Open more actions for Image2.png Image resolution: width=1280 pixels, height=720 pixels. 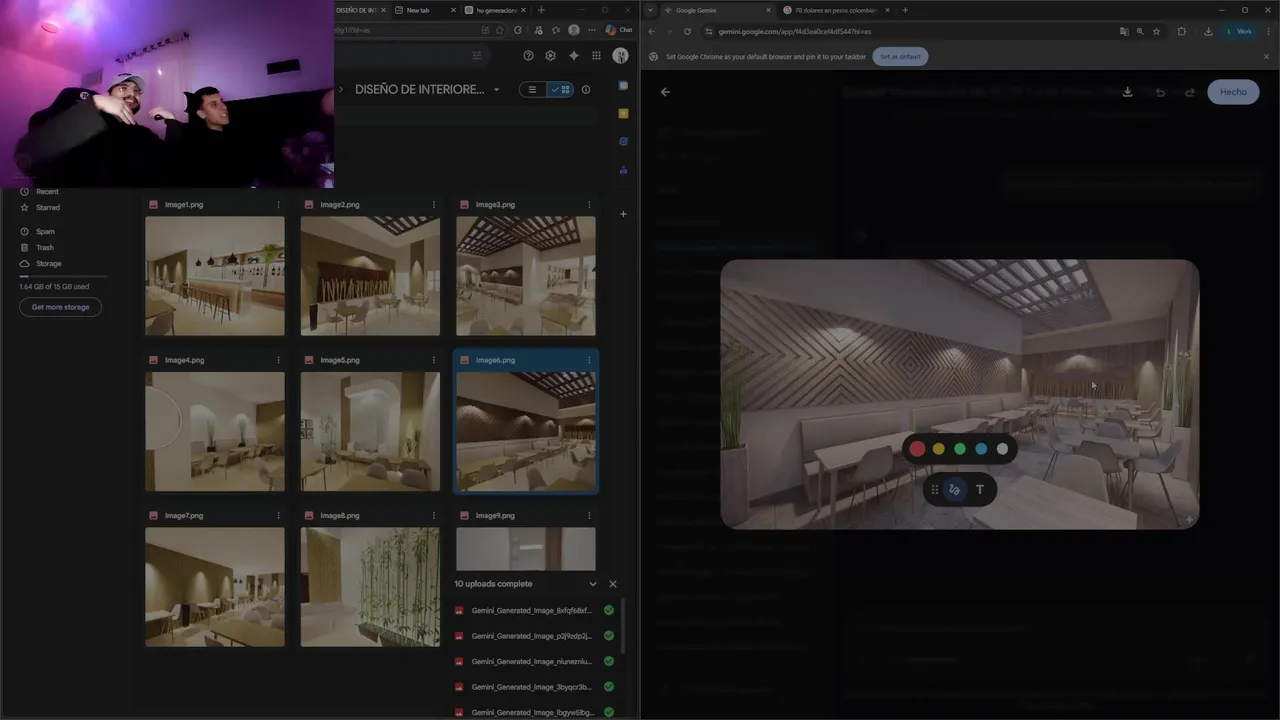click(434, 204)
